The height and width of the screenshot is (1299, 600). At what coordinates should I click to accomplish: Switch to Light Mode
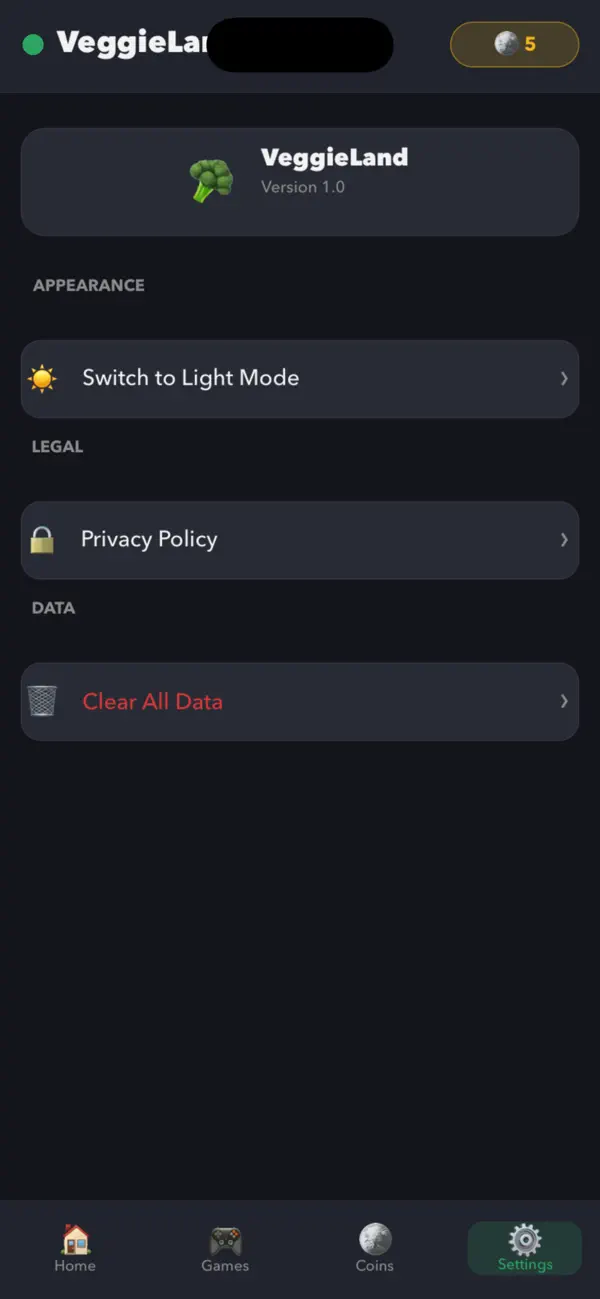(x=300, y=379)
